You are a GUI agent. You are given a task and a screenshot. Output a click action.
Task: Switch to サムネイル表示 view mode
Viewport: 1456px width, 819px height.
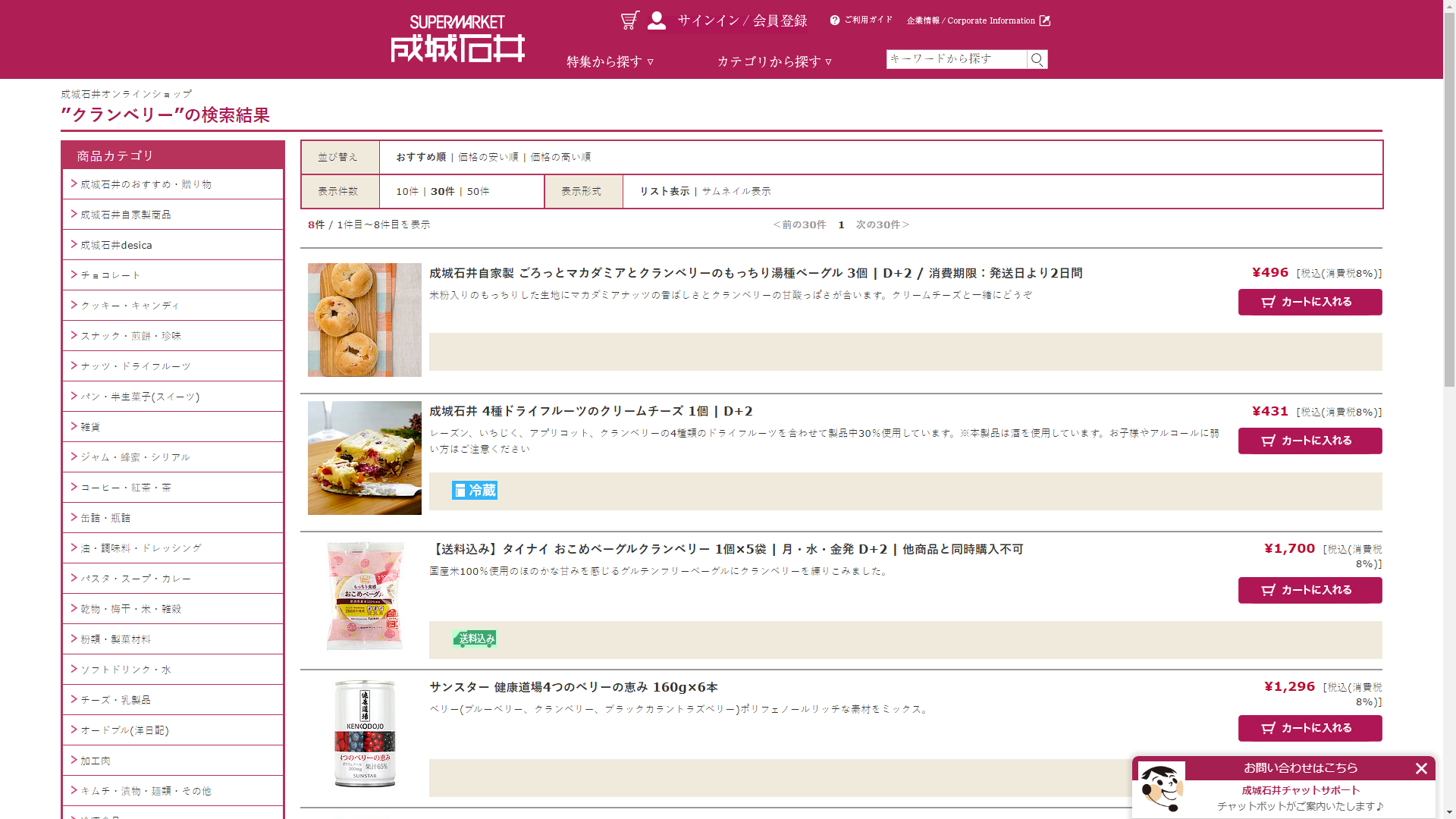736,191
